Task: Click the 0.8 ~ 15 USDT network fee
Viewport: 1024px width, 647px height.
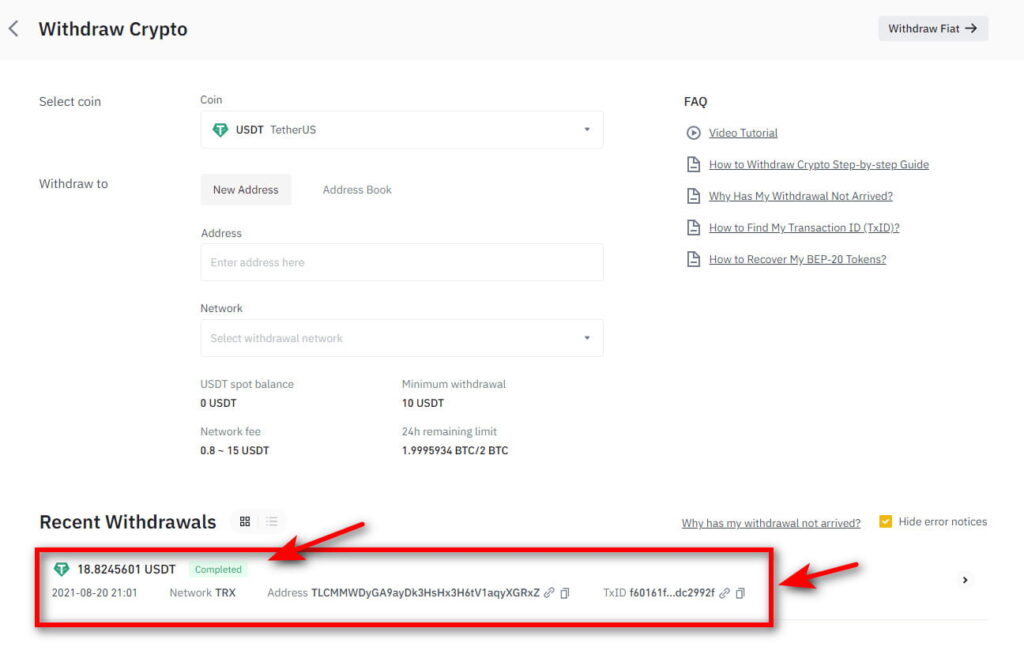Action: [x=234, y=450]
